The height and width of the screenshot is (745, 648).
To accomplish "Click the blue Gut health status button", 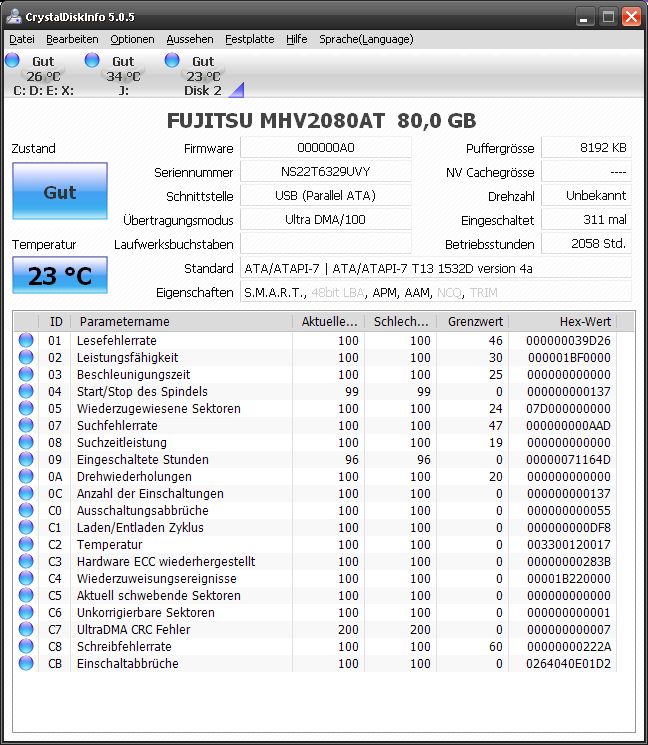I will 60,191.
